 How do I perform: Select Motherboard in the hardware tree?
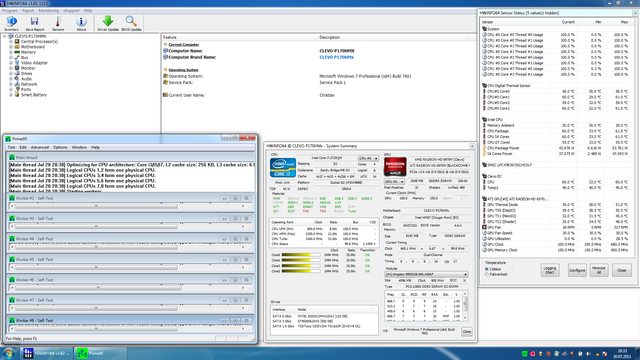click(33, 47)
